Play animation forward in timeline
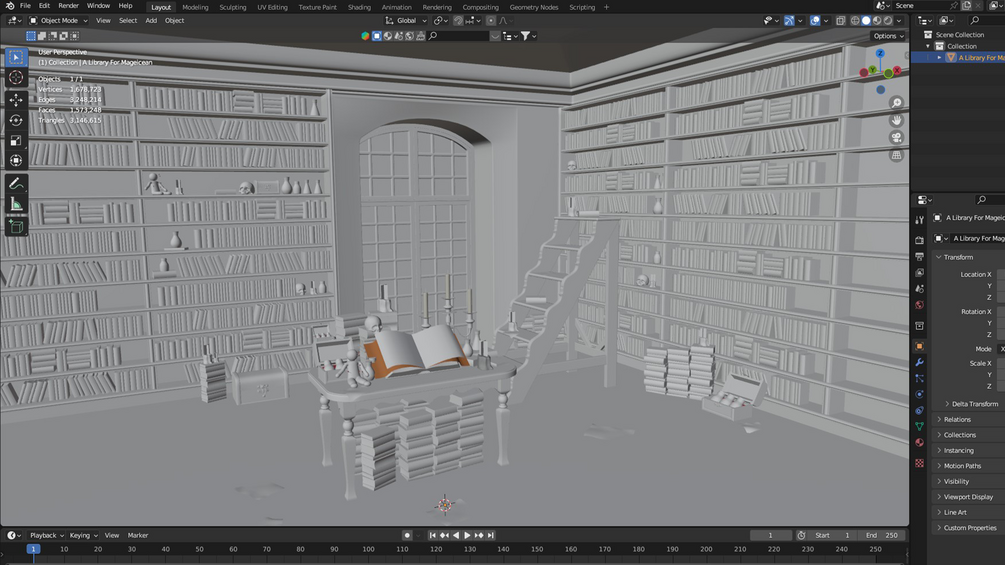The width and height of the screenshot is (1005, 565). click(467, 535)
